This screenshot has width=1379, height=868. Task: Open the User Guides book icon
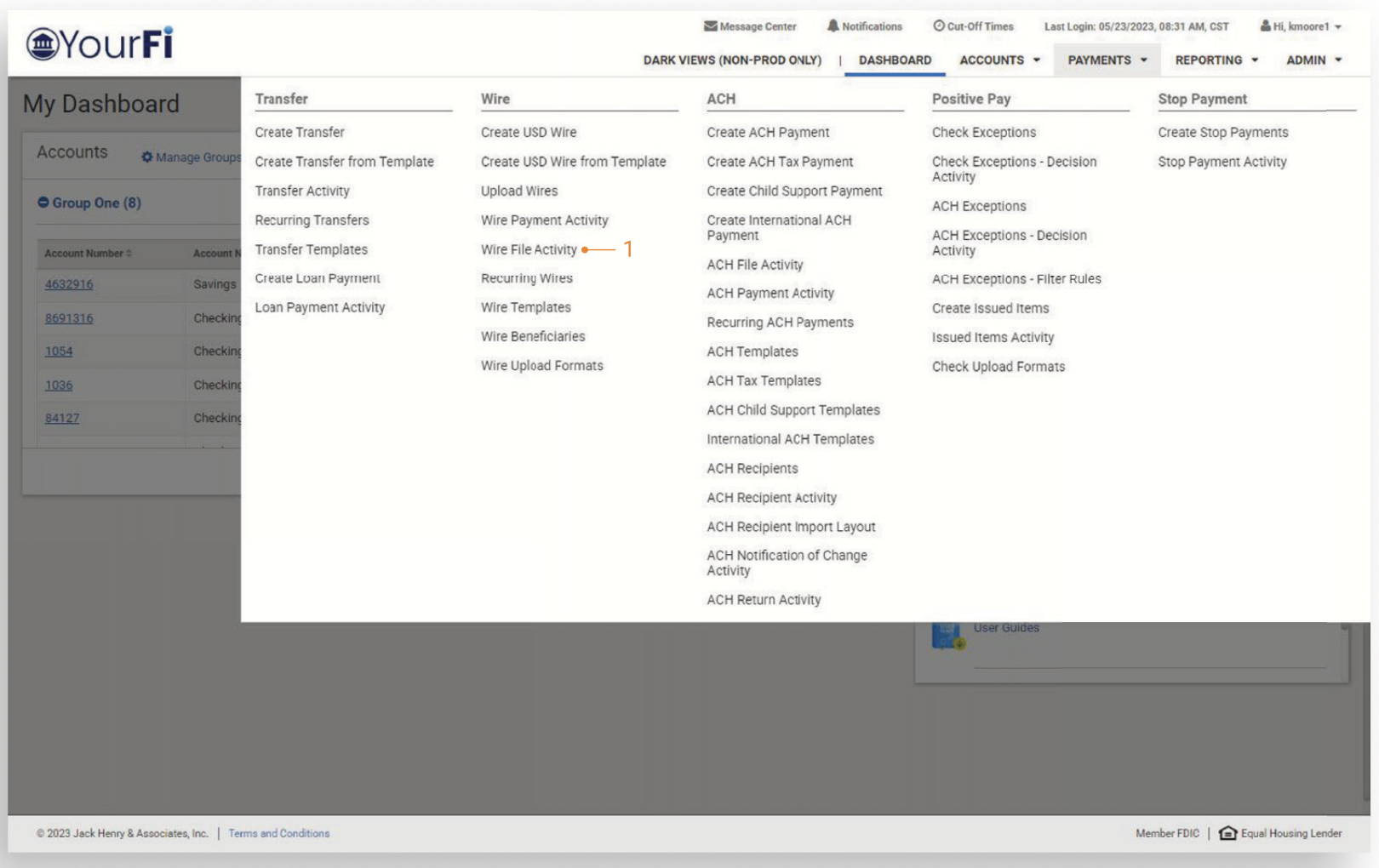[947, 635]
